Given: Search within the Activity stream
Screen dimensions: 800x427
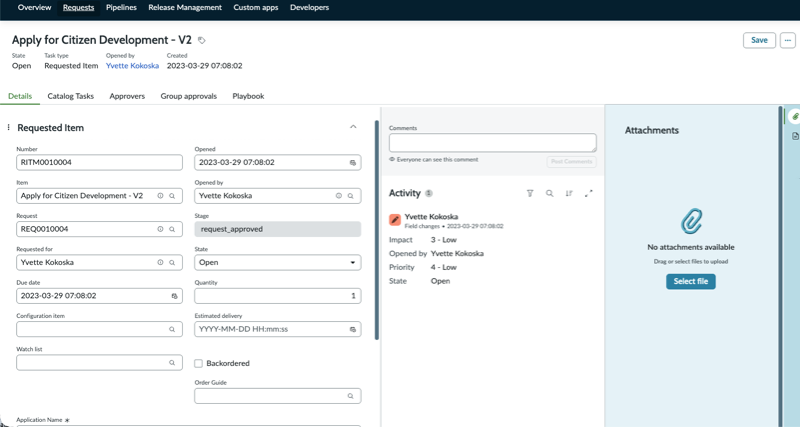Looking at the screenshot, I should tap(549, 193).
